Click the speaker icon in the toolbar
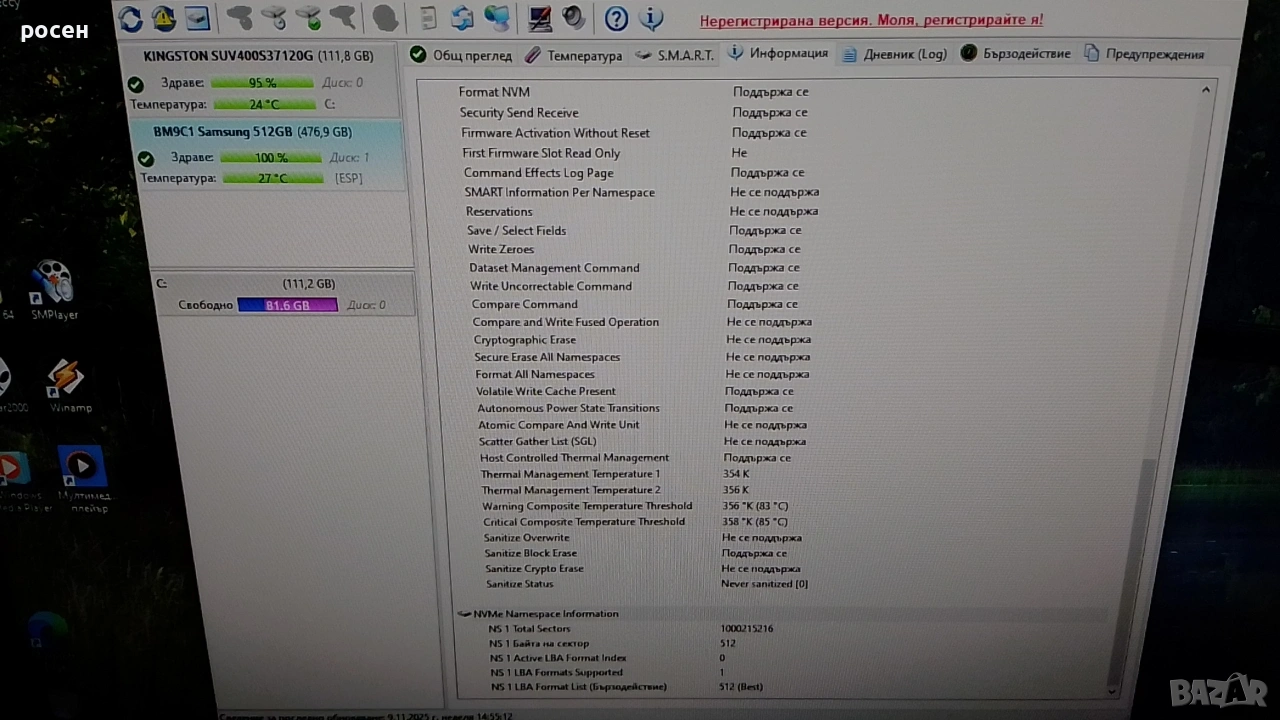 573,18
